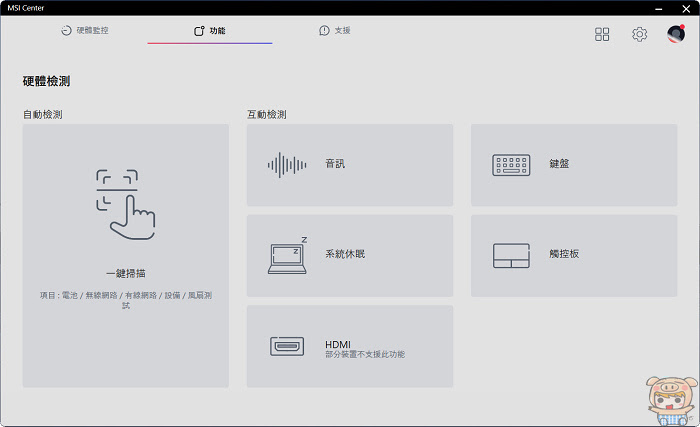Click the 功能 tab icon
Screen dimensions: 700x427
click(x=199, y=30)
